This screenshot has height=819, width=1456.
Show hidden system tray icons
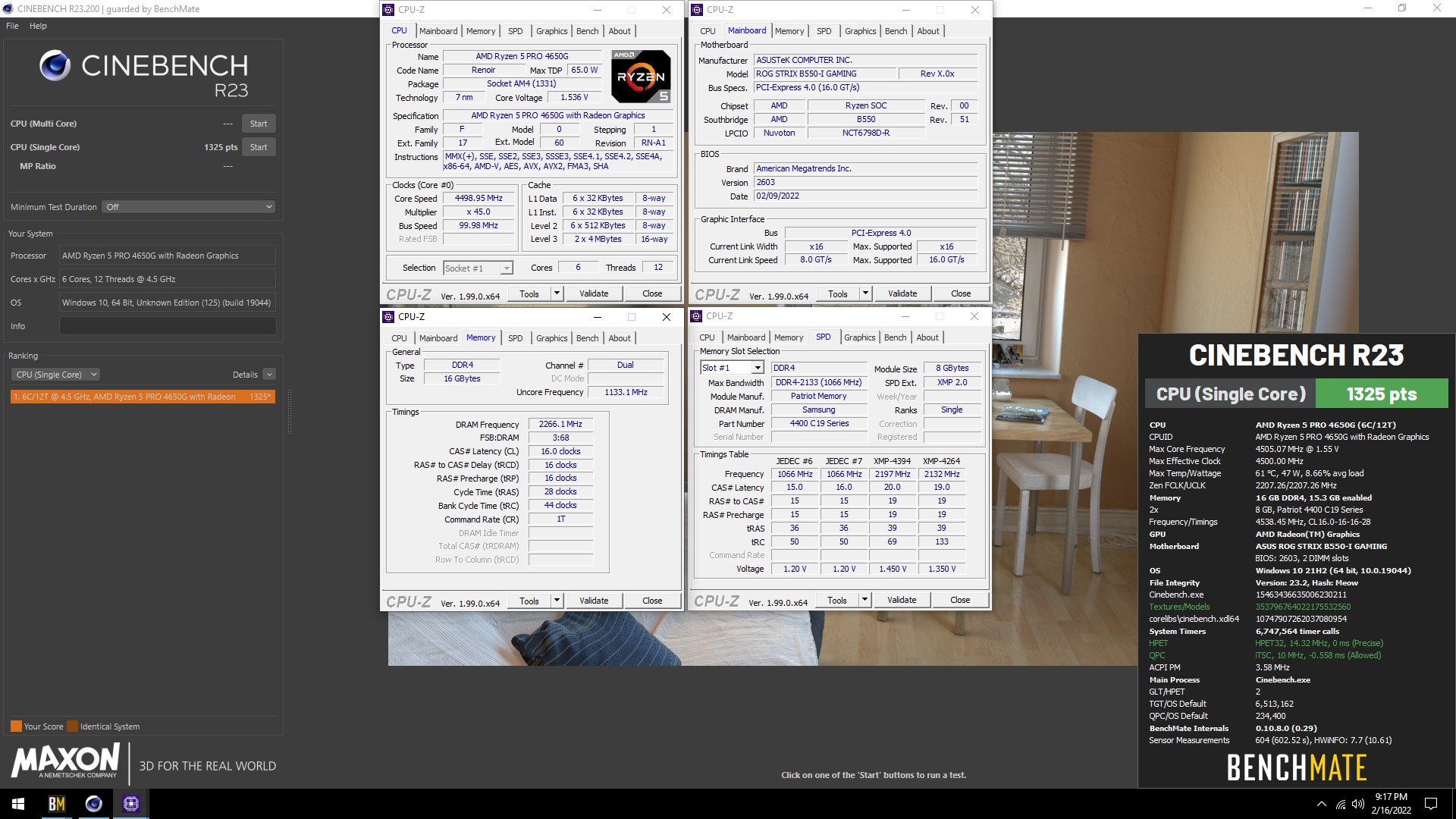[x=1322, y=804]
